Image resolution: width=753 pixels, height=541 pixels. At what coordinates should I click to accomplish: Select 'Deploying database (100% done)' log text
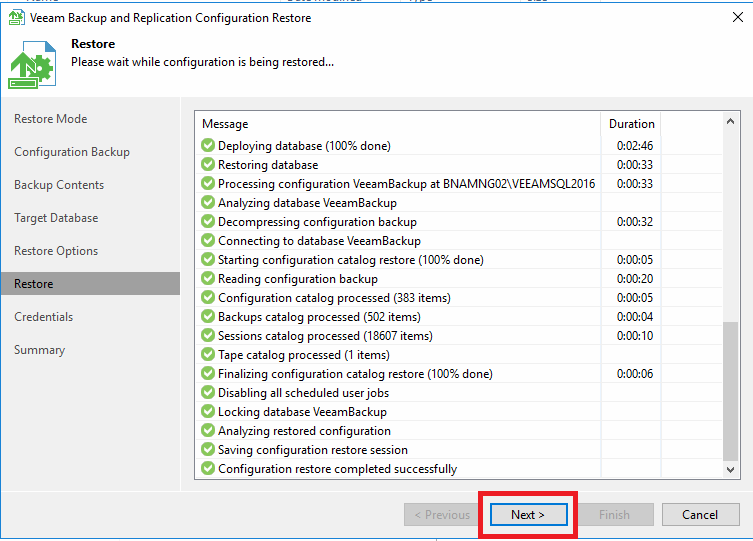304,145
